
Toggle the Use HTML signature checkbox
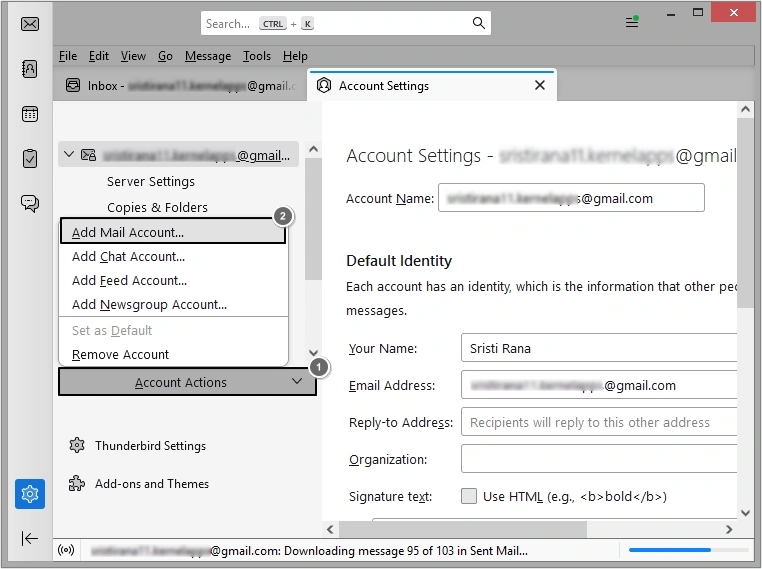pos(469,496)
